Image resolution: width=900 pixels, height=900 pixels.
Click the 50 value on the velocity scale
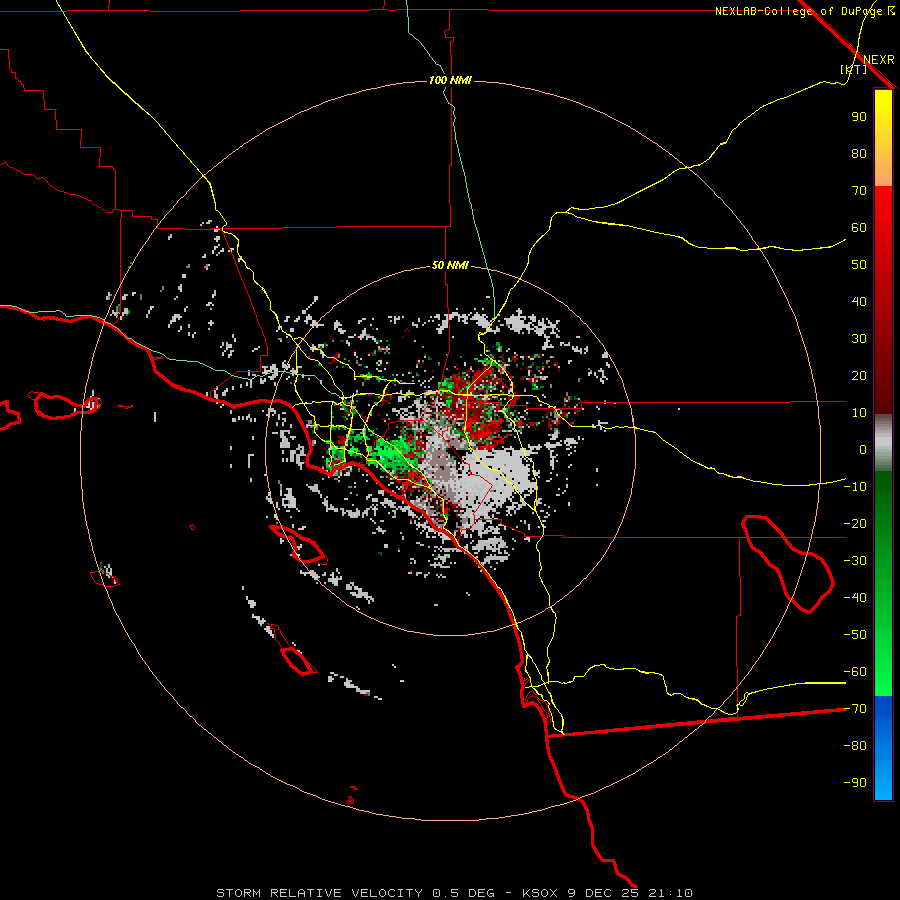point(859,265)
